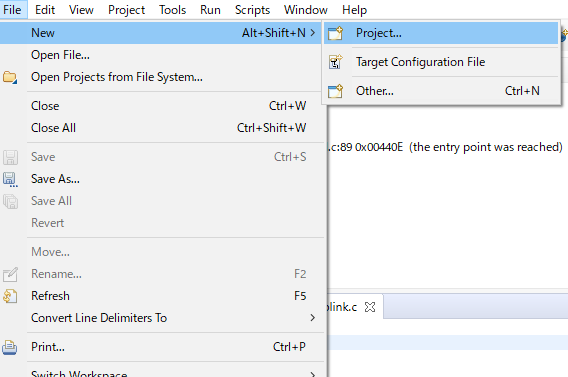Click the Ctrl+N shortcut text

pyautogui.click(x=522, y=91)
